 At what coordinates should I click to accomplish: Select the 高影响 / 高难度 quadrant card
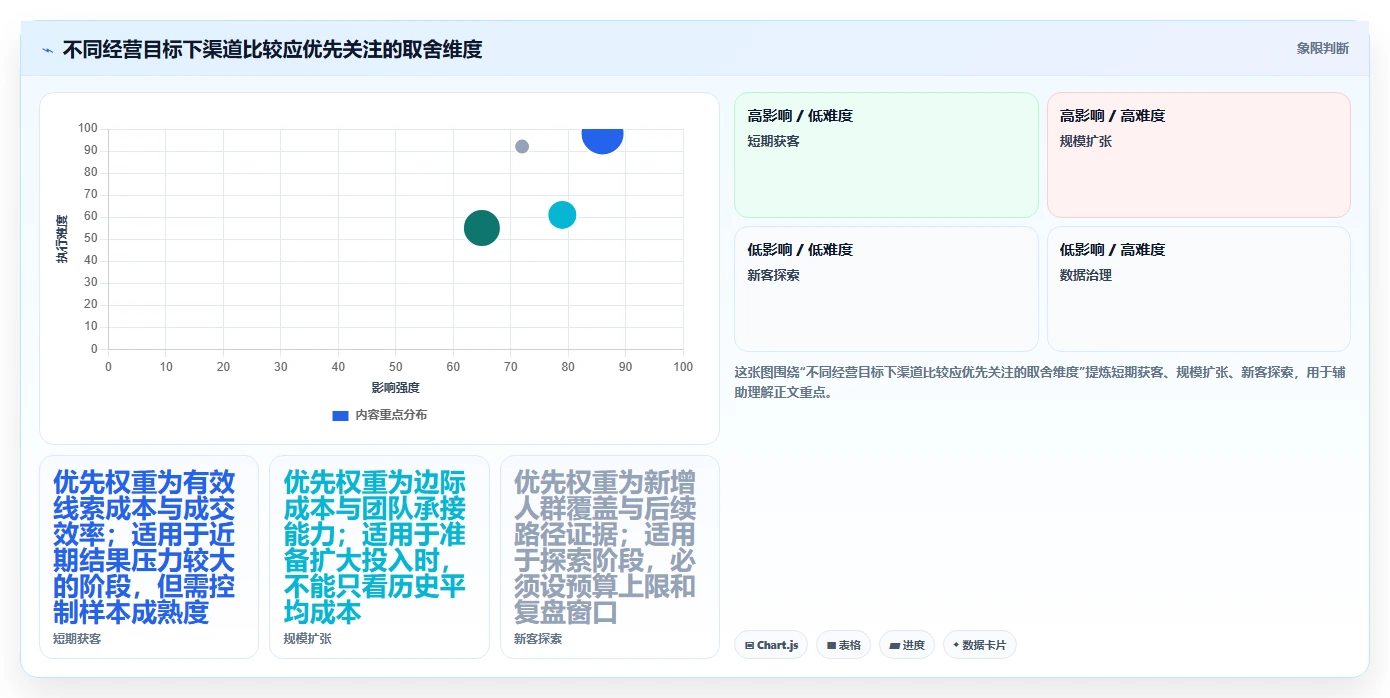[1198, 155]
